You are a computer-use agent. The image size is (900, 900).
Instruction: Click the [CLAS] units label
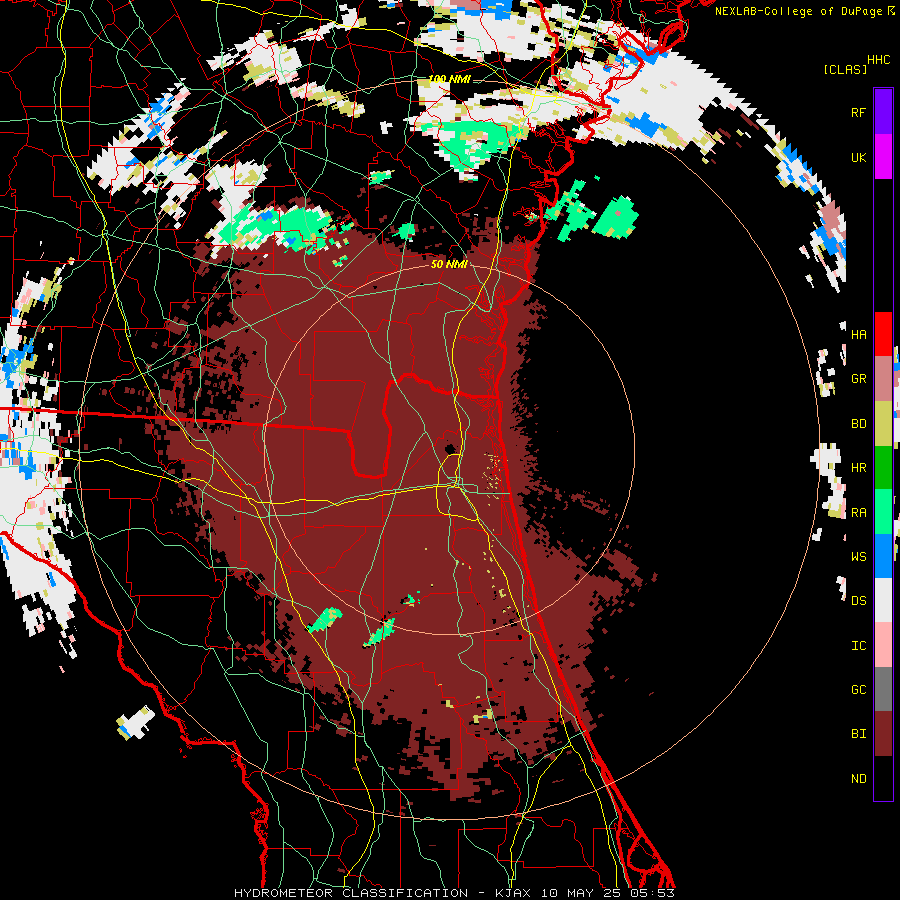845,69
